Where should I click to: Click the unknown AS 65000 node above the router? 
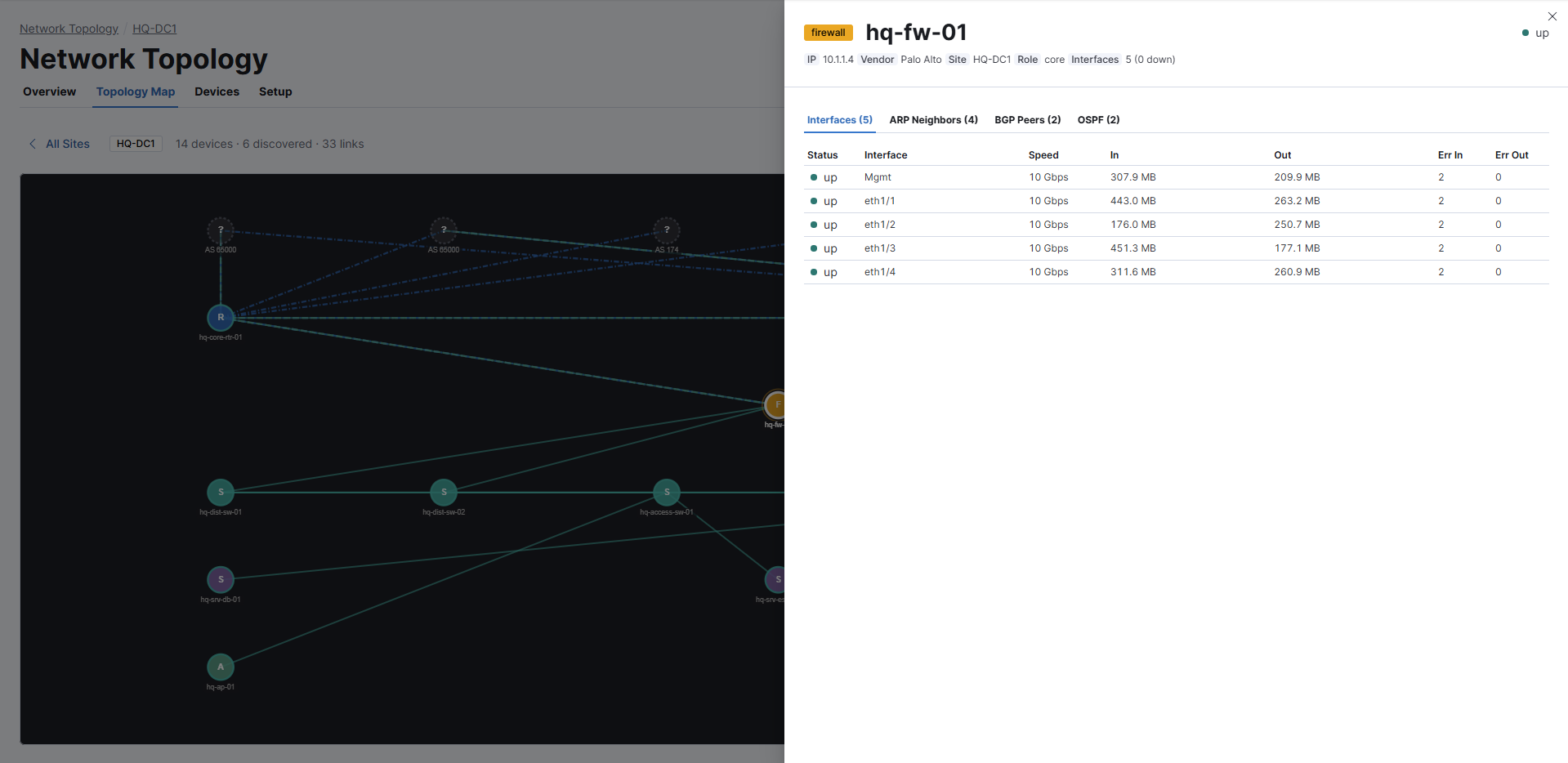pos(221,230)
